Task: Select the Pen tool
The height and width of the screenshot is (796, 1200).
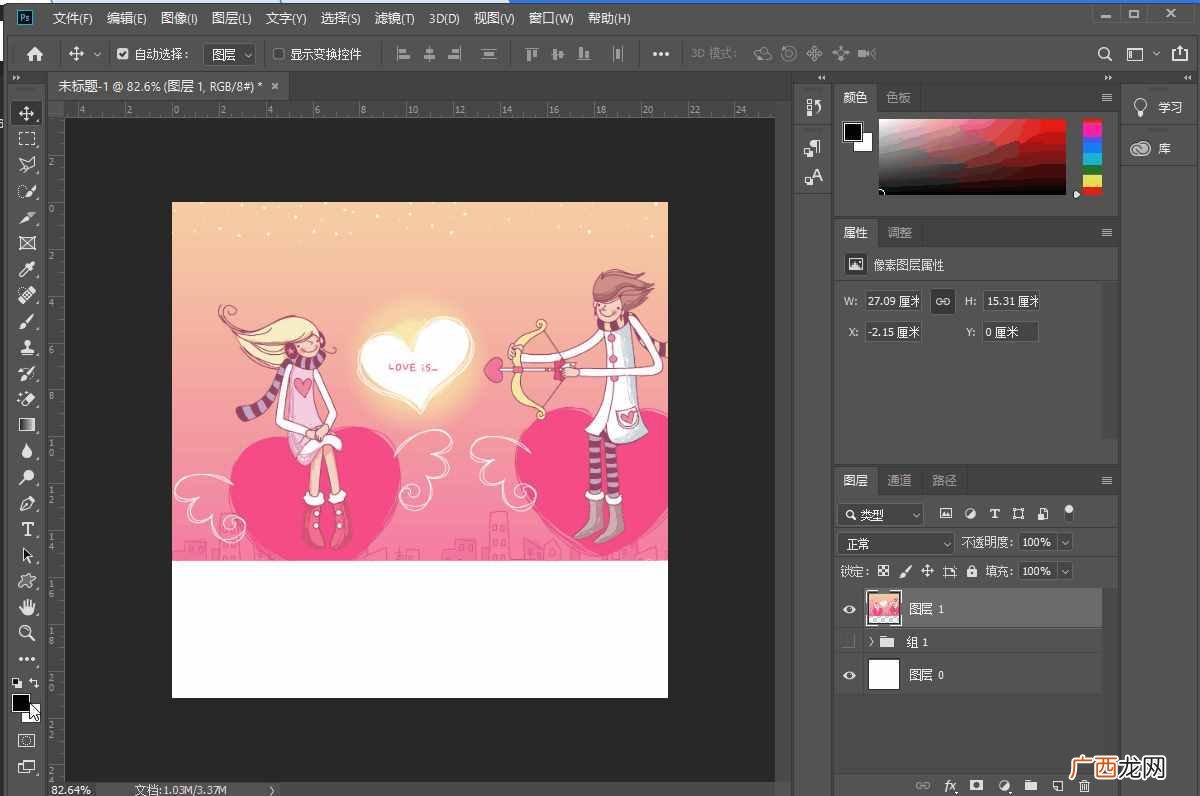Action: point(27,503)
